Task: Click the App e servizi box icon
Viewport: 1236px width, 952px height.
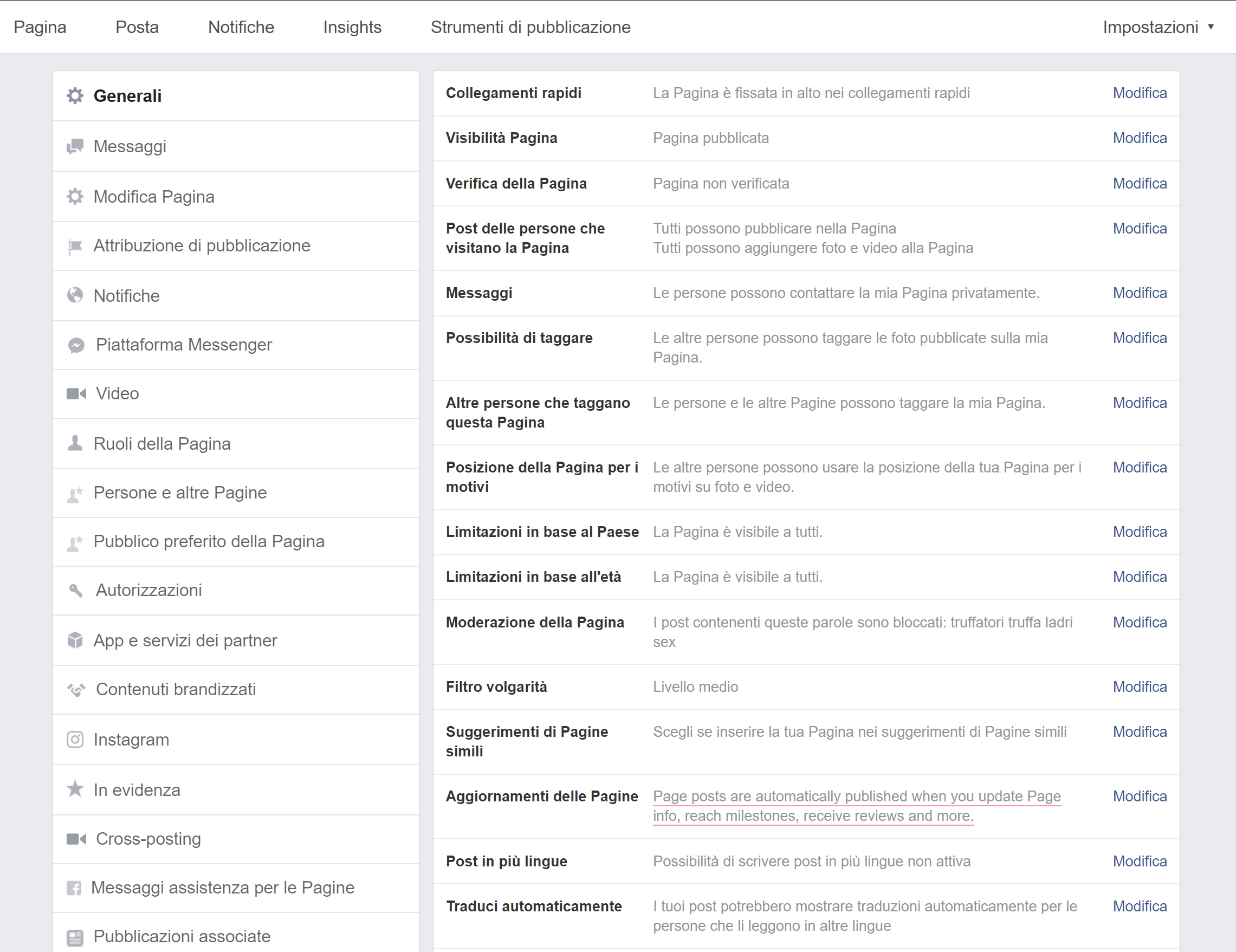Action: [x=75, y=640]
